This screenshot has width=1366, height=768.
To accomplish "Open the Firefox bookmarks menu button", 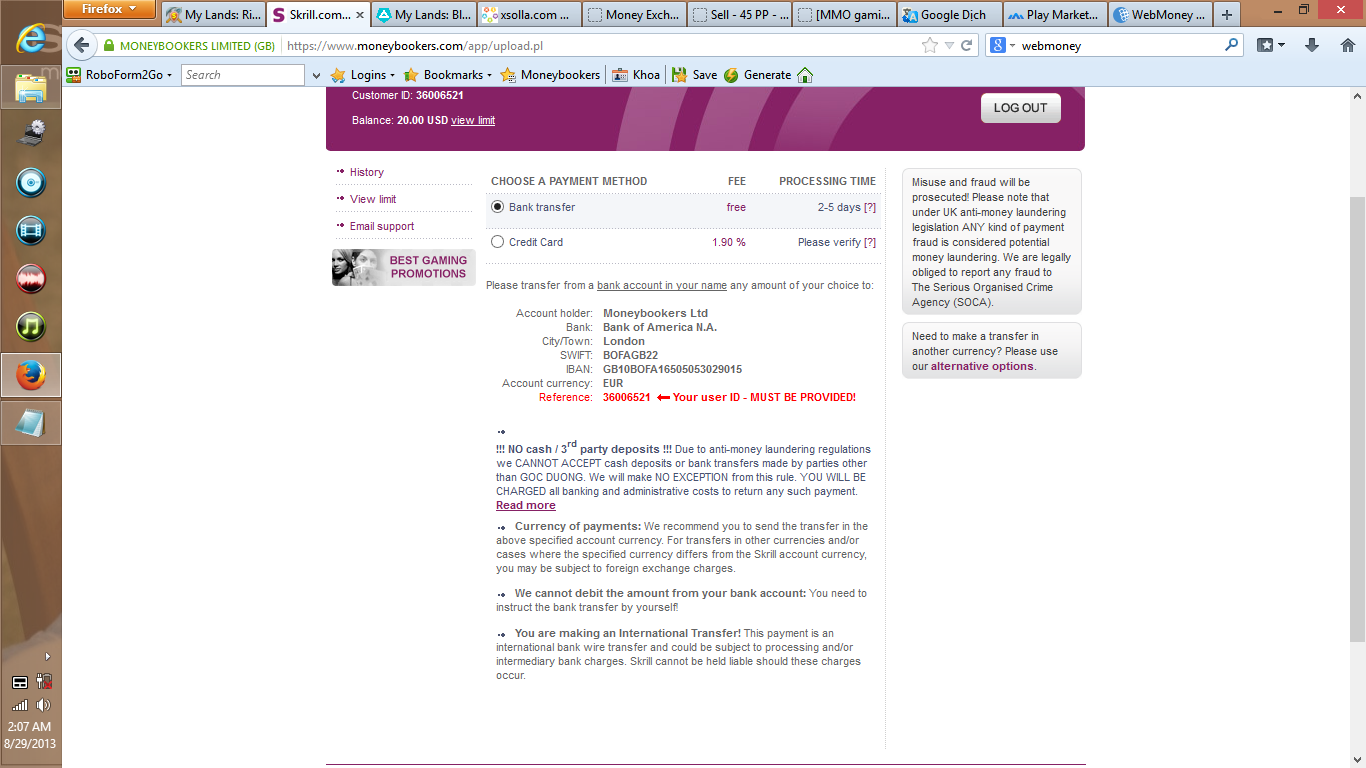I will (1271, 46).
